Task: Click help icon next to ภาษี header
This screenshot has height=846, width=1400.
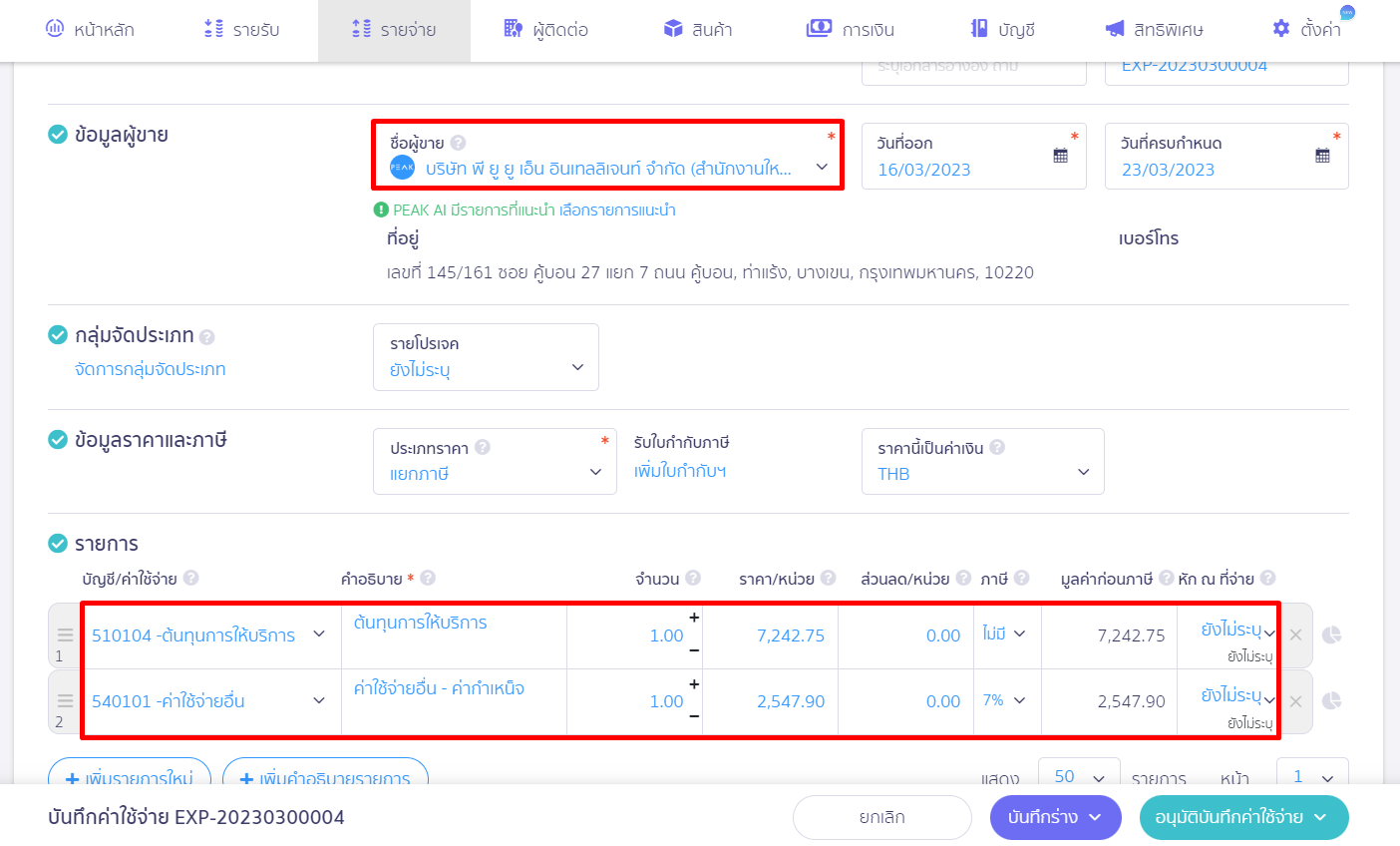Action: tap(1021, 578)
